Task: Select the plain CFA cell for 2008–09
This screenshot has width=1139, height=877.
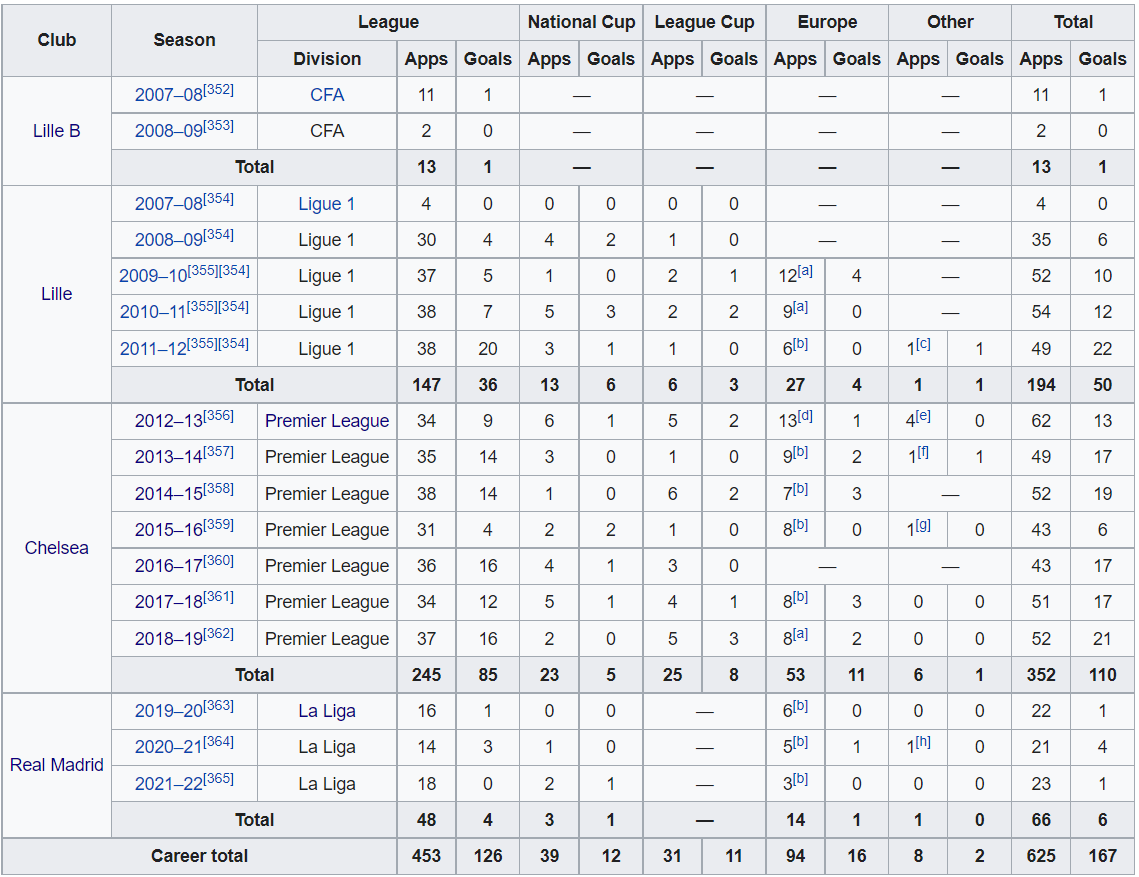Action: click(327, 131)
